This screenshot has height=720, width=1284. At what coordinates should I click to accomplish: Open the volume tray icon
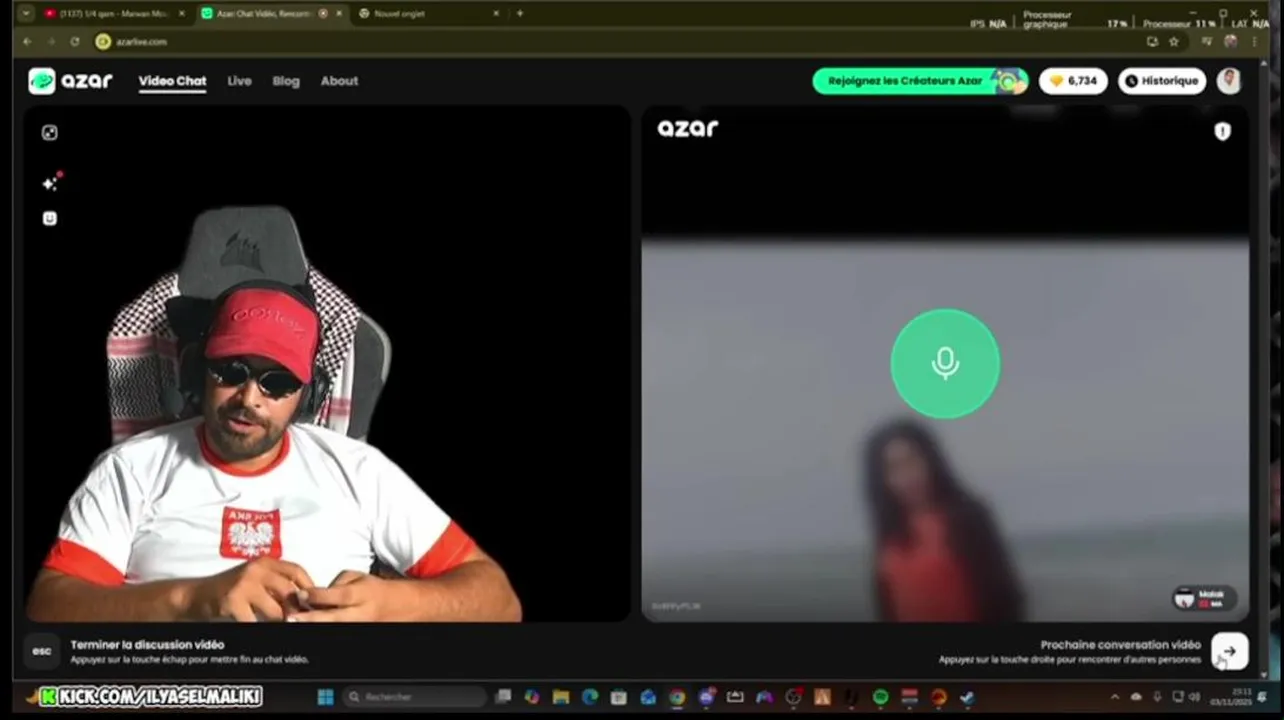(x=1194, y=697)
